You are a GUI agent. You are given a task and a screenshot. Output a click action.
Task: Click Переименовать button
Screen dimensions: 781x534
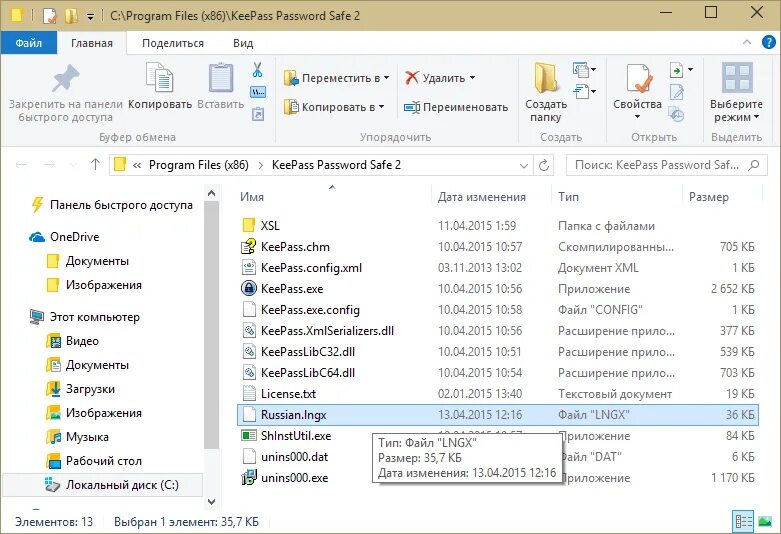pos(456,107)
